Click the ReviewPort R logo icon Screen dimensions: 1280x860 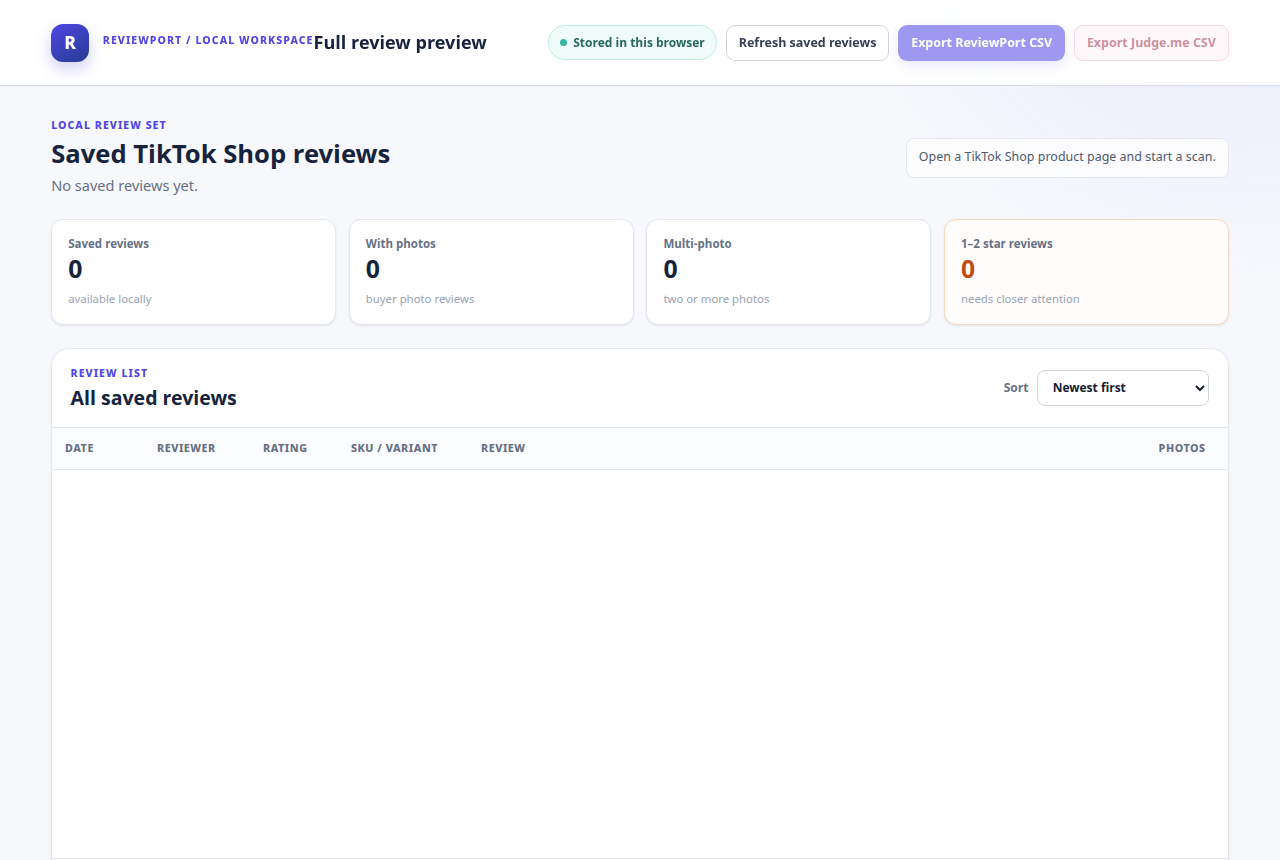(x=70, y=43)
